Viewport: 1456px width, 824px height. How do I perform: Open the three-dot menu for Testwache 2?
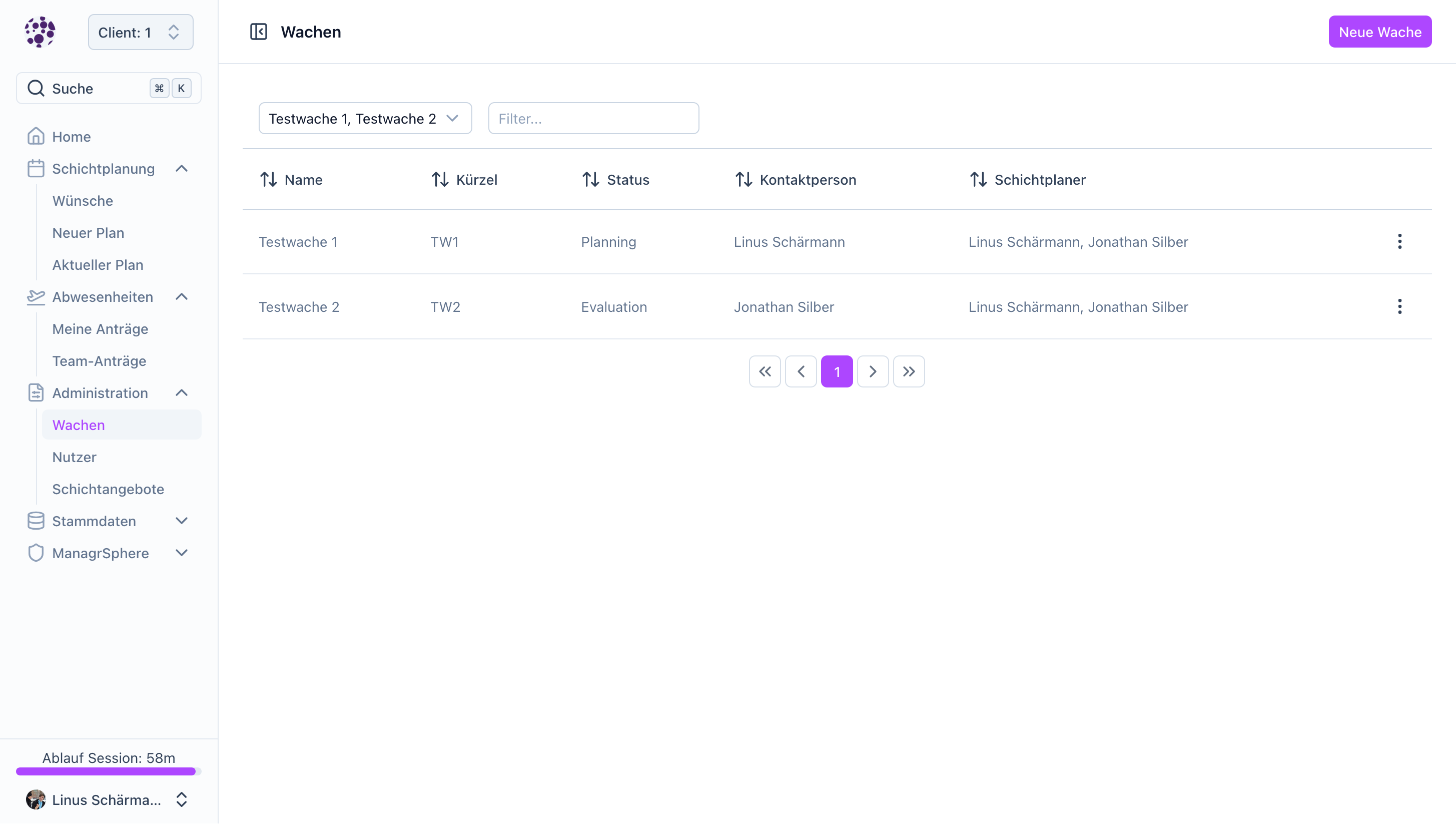coord(1399,307)
